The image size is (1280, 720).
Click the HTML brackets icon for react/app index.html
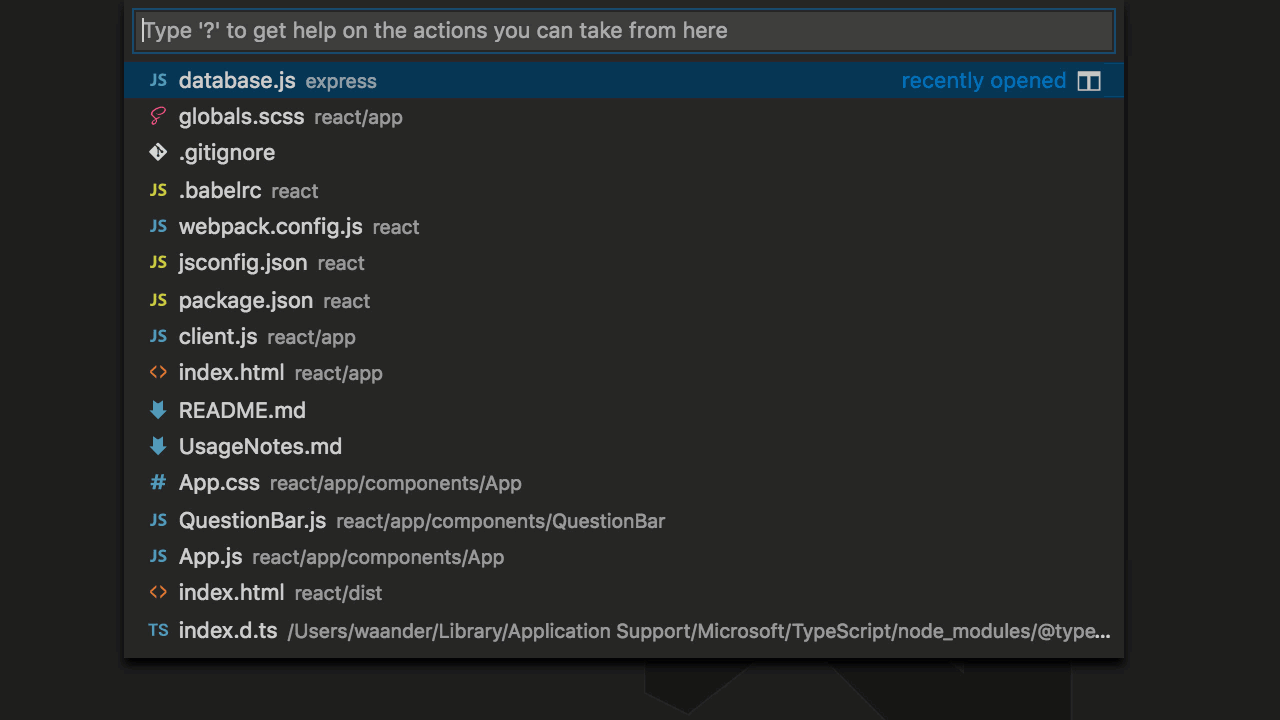point(158,373)
